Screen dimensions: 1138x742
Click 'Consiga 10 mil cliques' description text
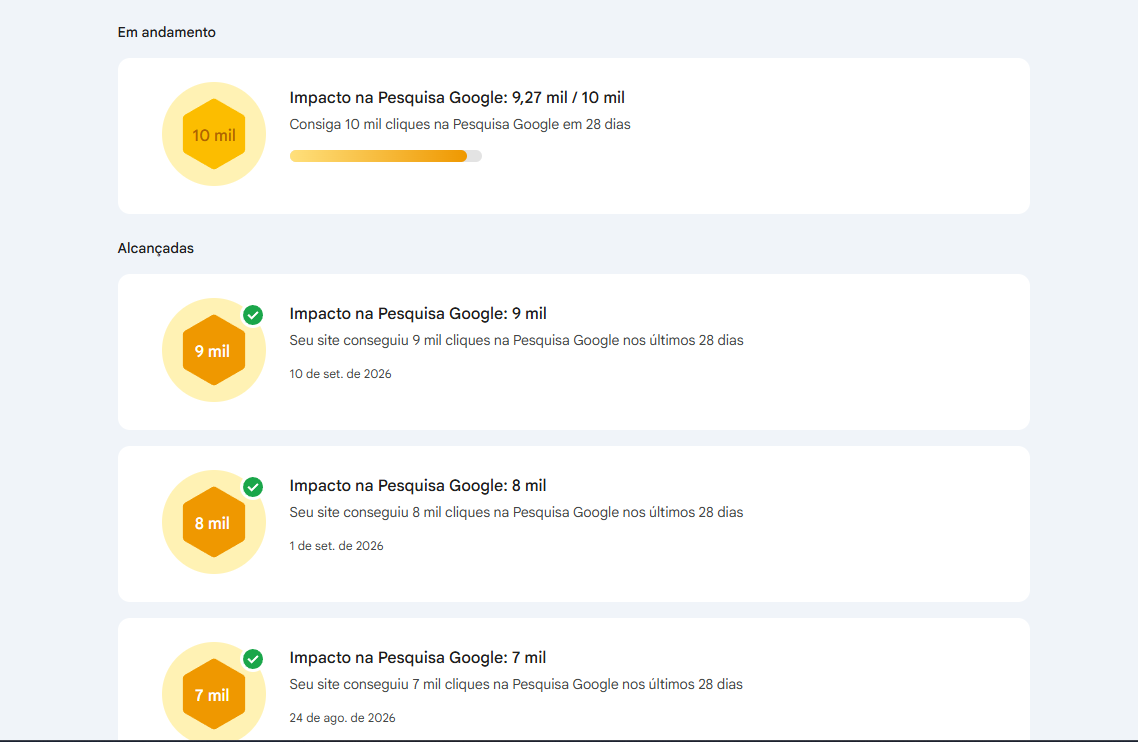coord(460,124)
